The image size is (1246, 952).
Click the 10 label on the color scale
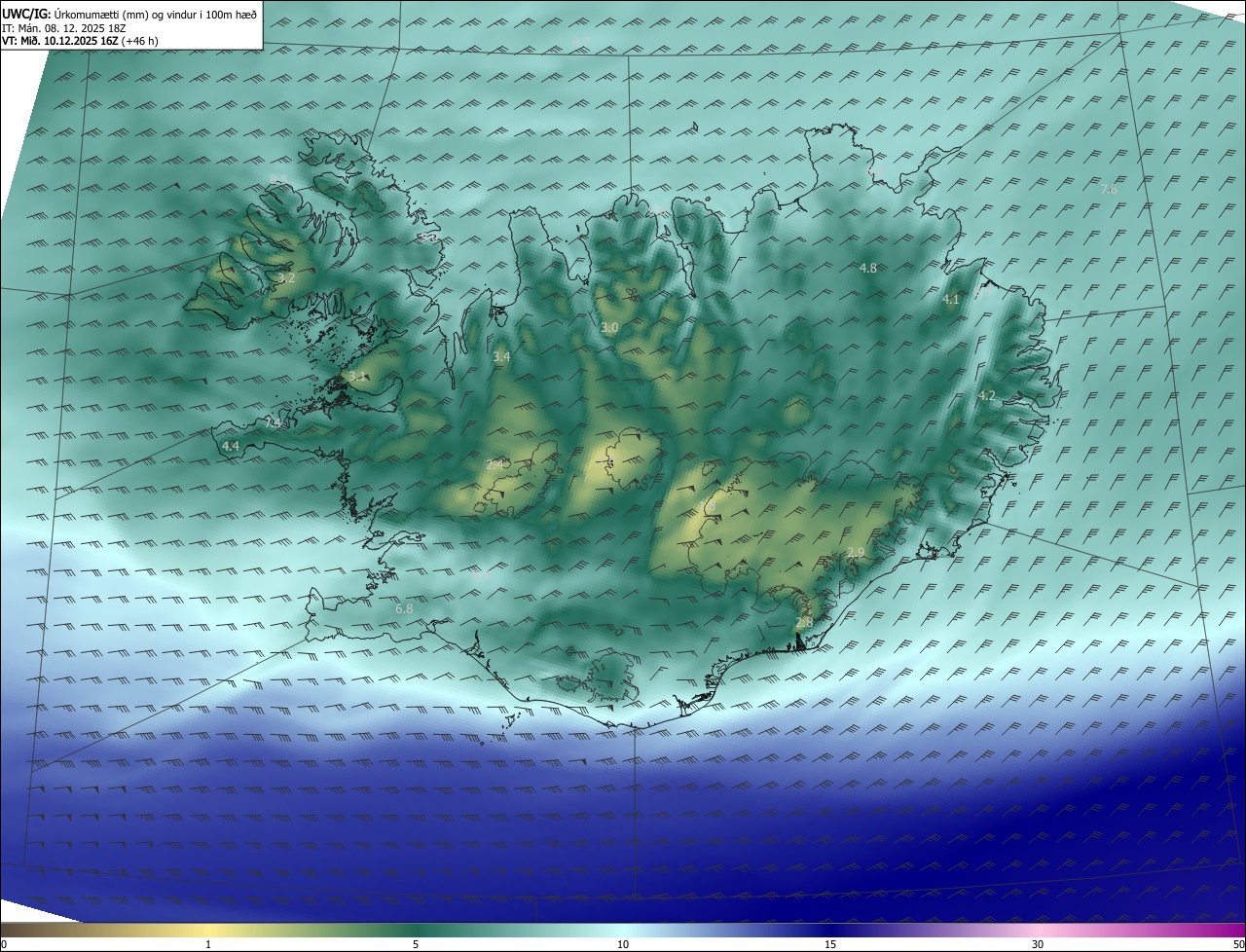[x=623, y=944]
